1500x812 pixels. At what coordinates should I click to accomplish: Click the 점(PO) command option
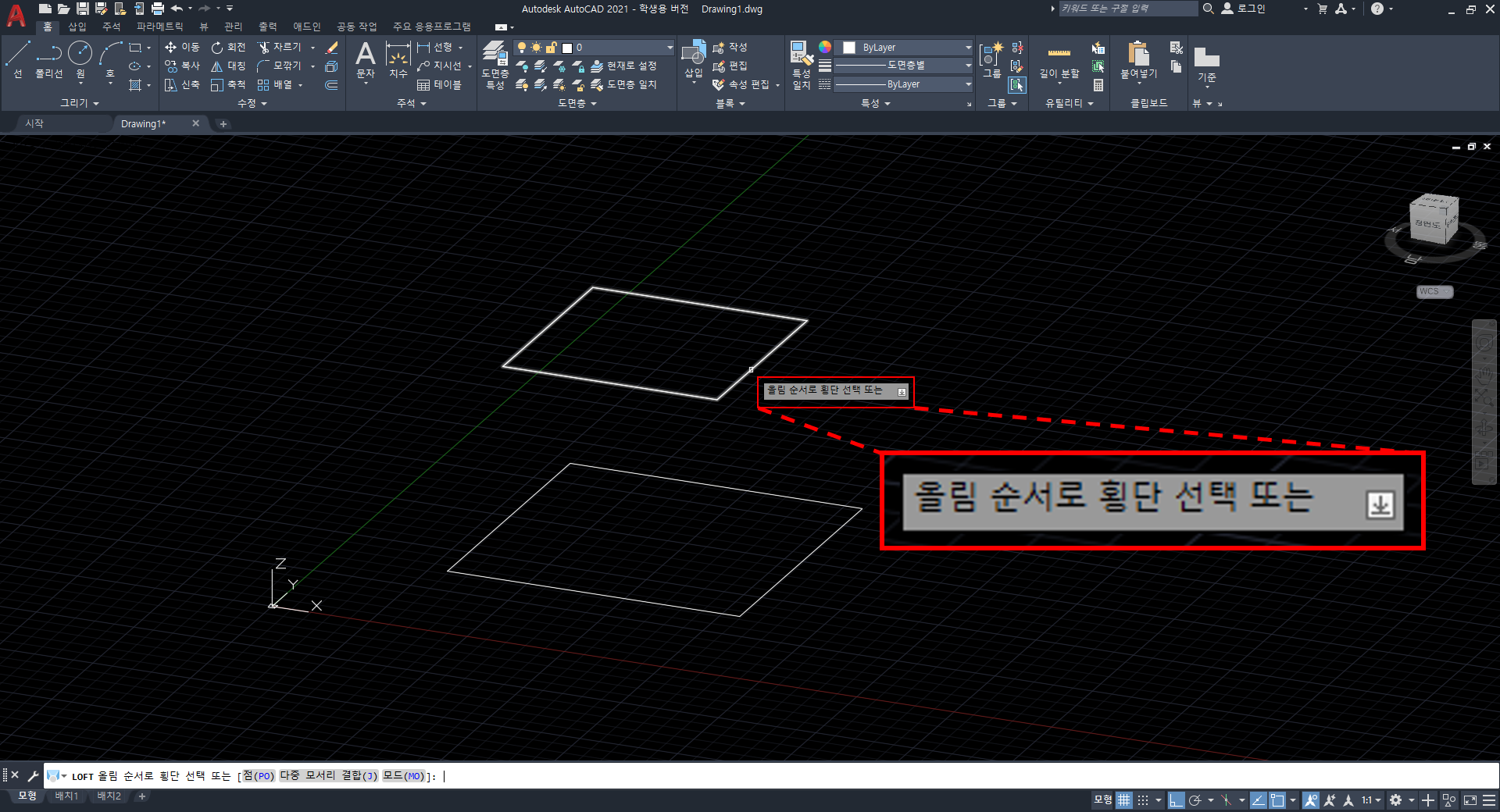259,776
